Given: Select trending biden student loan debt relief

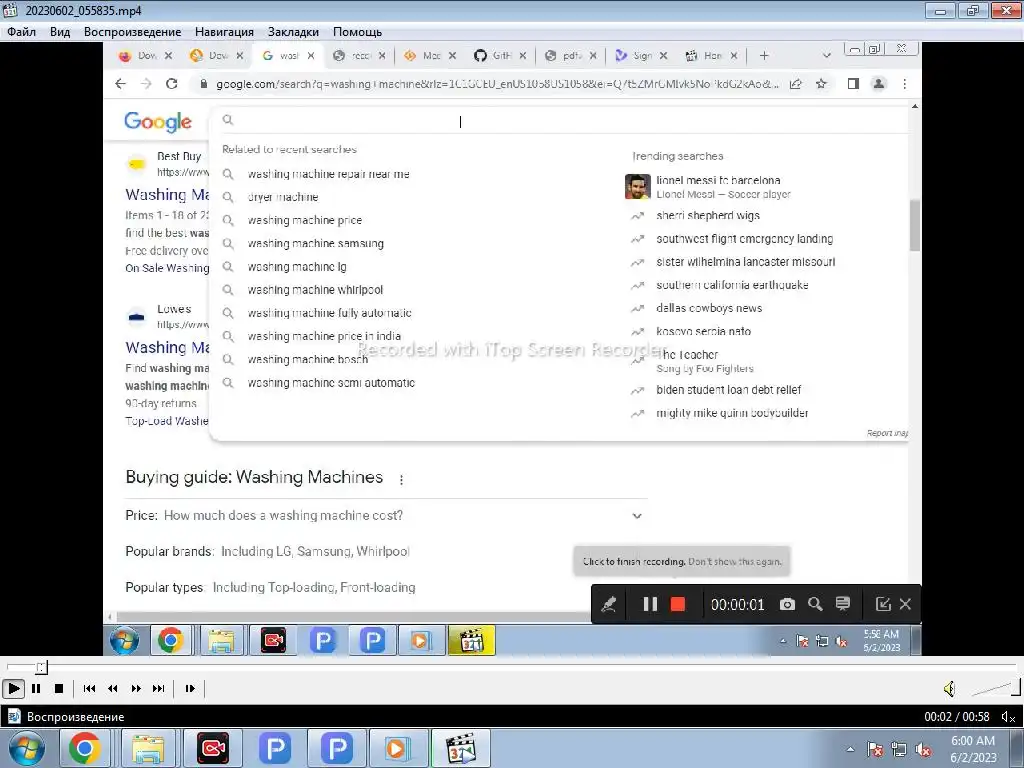Looking at the screenshot, I should pos(728,389).
